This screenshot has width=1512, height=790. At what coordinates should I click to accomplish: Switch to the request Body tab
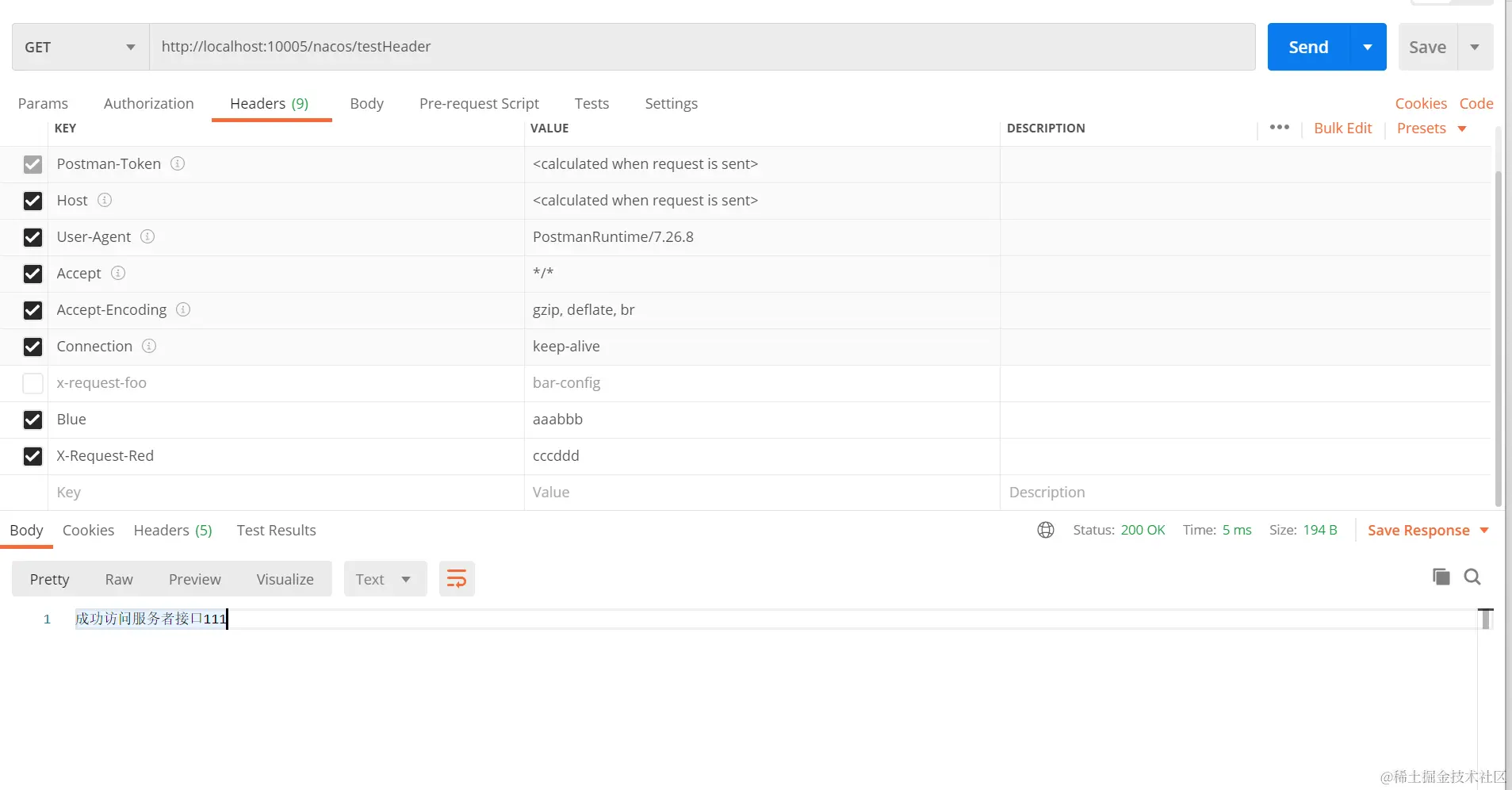point(366,103)
